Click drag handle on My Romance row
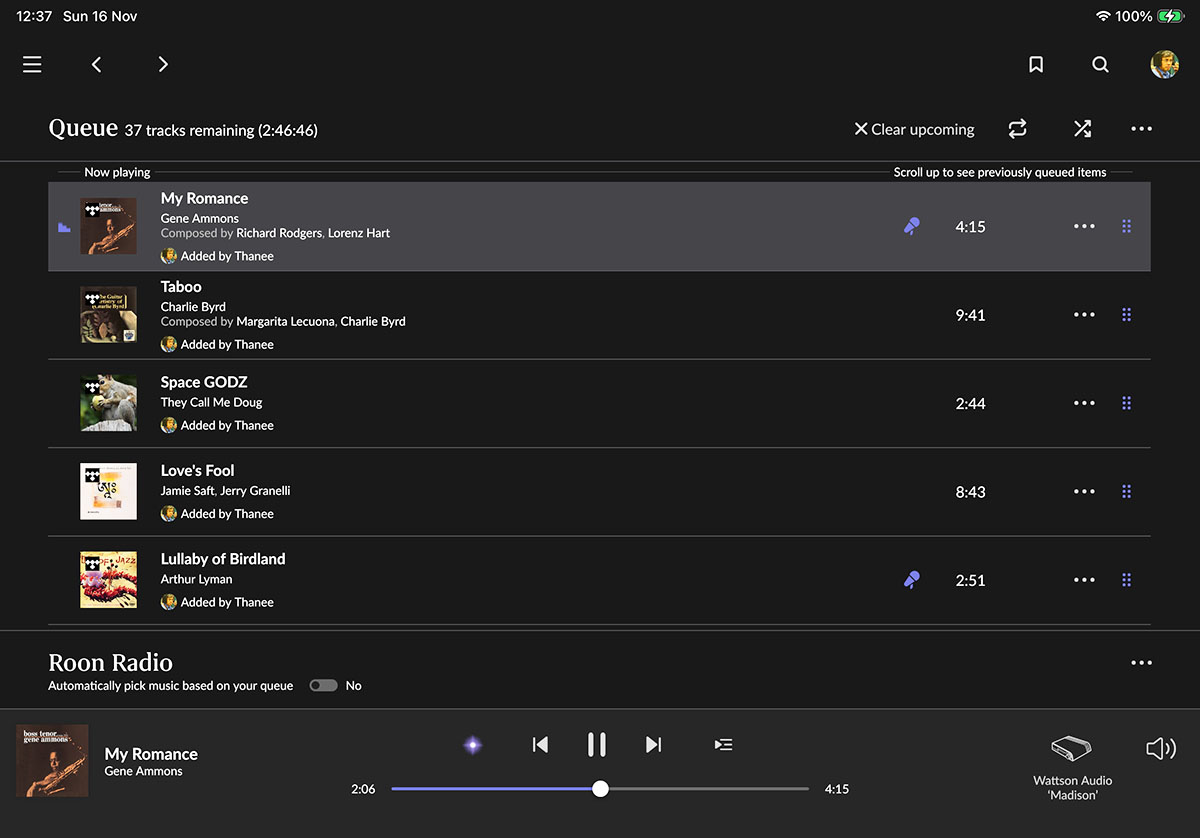The height and width of the screenshot is (838, 1200). click(x=1127, y=227)
